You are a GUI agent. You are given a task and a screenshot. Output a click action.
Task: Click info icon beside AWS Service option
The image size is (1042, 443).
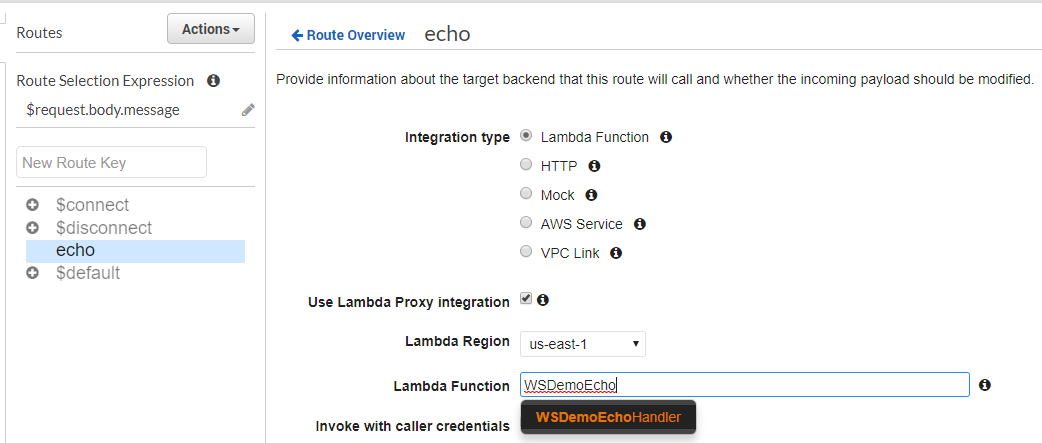tap(640, 224)
